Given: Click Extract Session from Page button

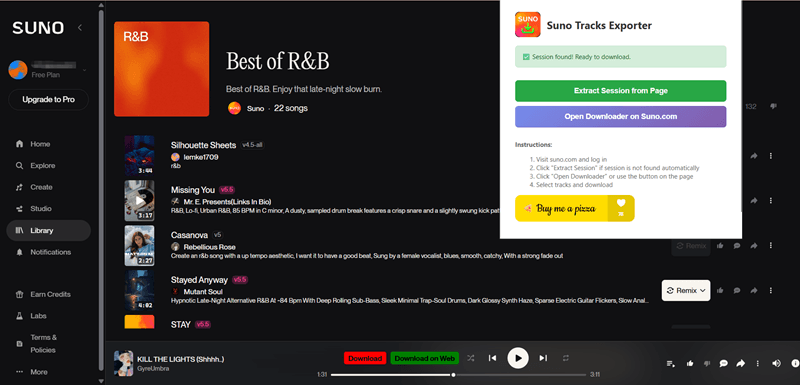Looking at the screenshot, I should [620, 91].
